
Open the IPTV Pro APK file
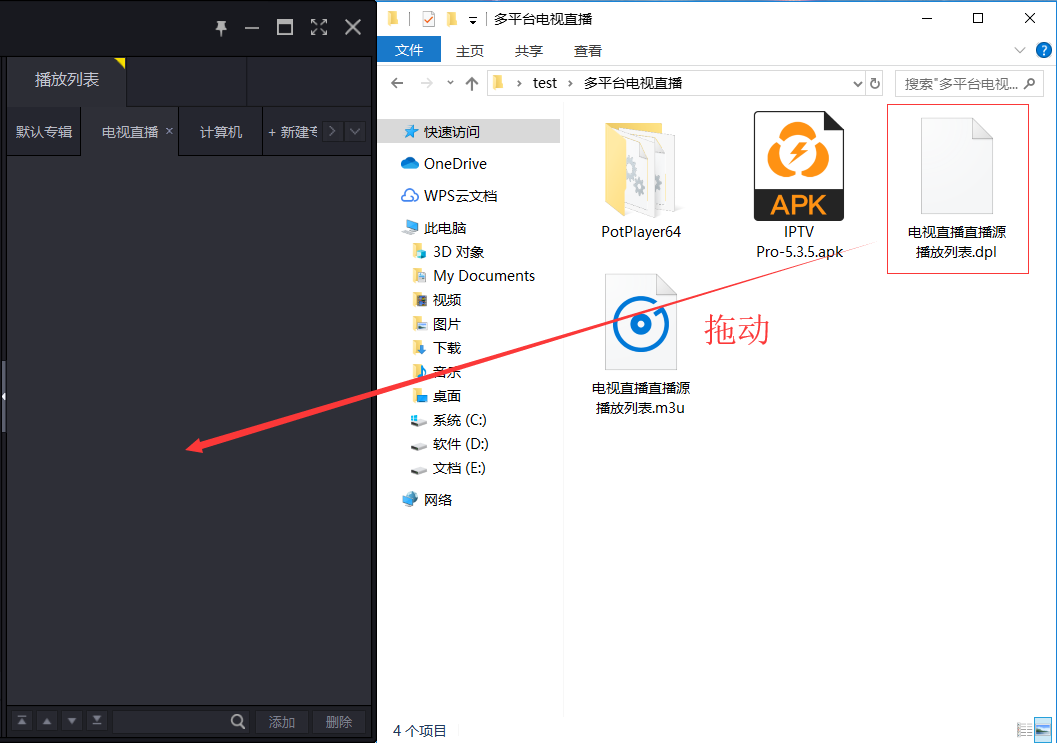(x=798, y=165)
